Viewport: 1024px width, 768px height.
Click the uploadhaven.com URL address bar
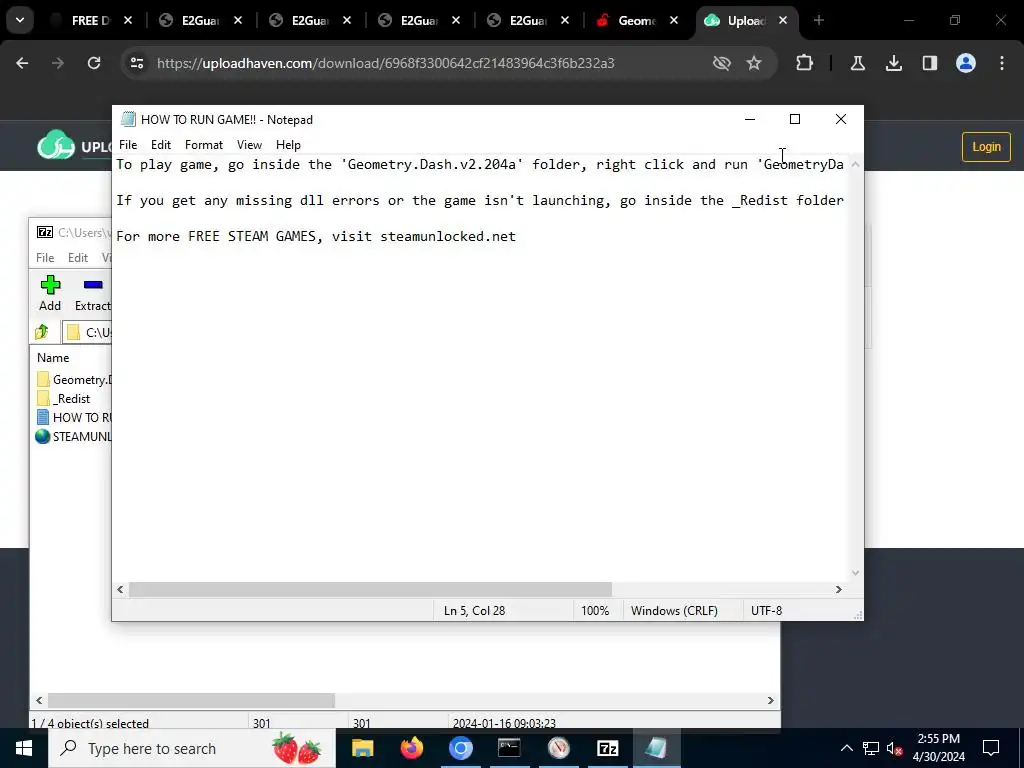[385, 63]
